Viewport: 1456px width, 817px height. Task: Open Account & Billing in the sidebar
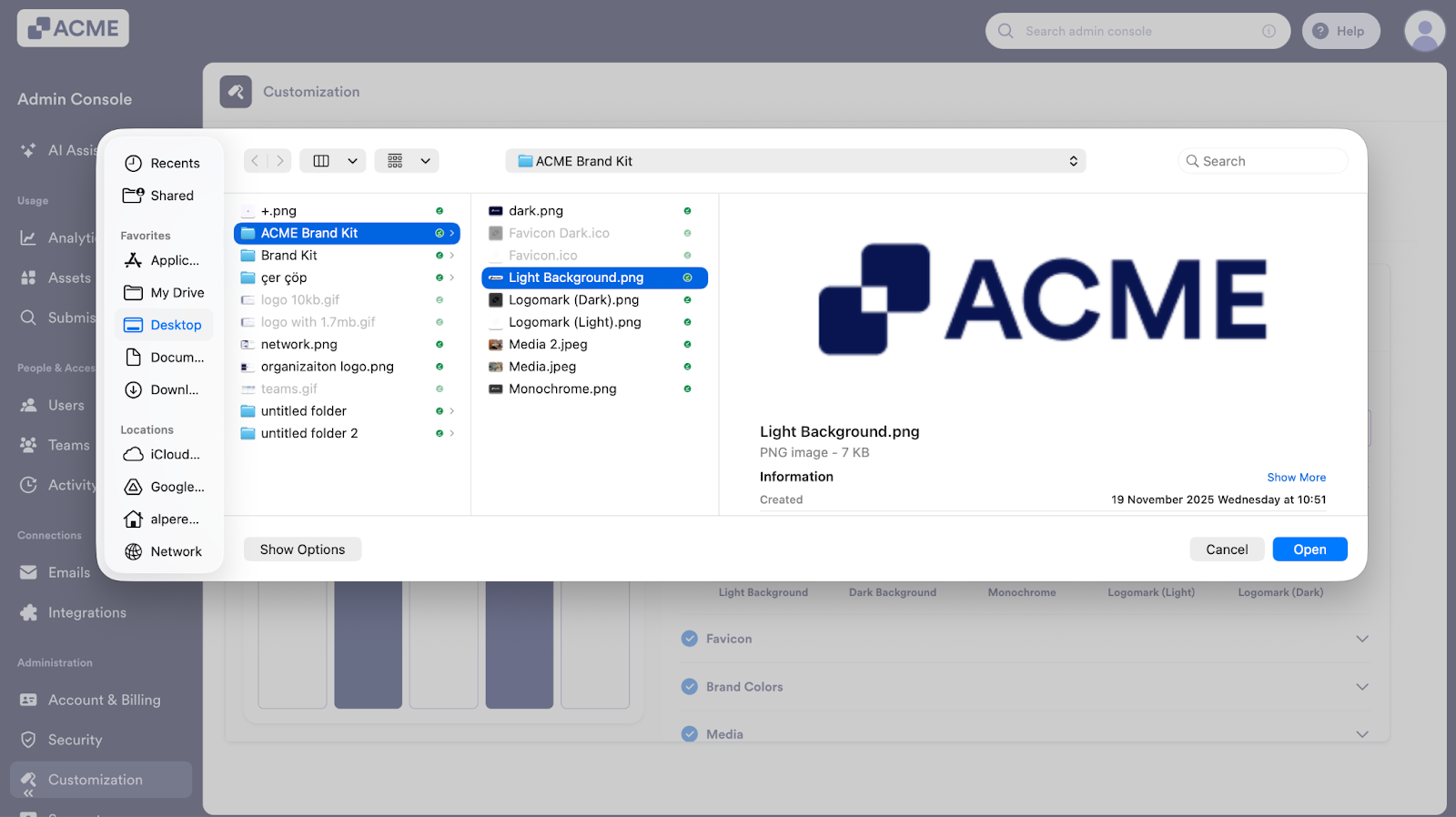click(x=91, y=701)
